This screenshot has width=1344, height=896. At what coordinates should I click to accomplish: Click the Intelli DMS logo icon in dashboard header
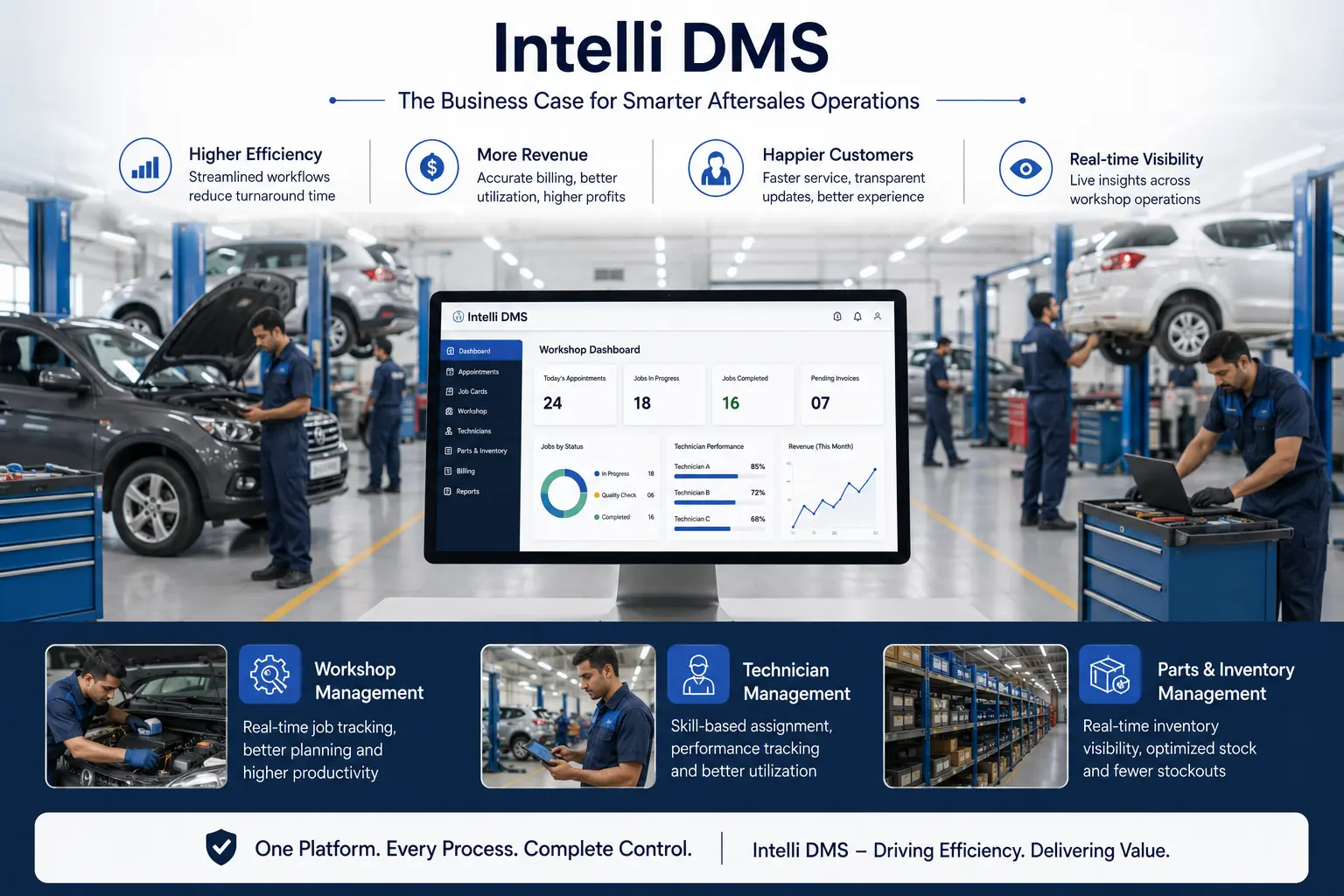pos(458,317)
